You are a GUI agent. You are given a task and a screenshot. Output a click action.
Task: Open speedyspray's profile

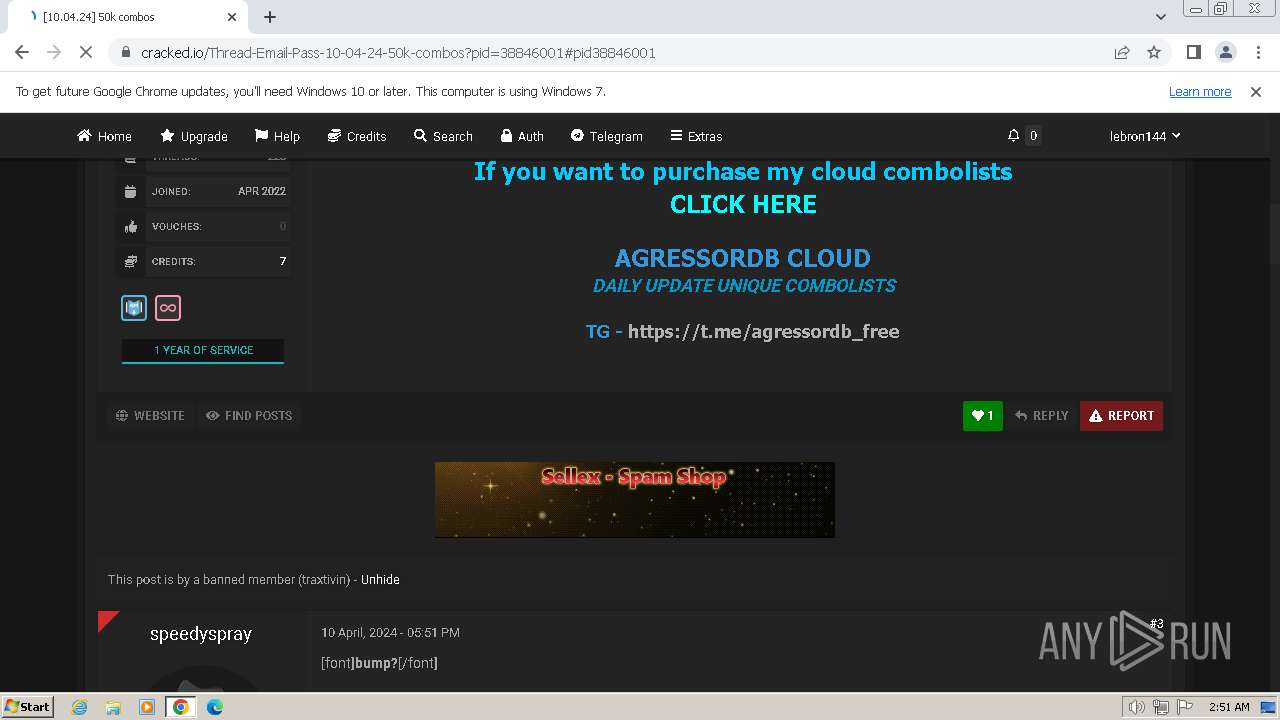pos(200,634)
